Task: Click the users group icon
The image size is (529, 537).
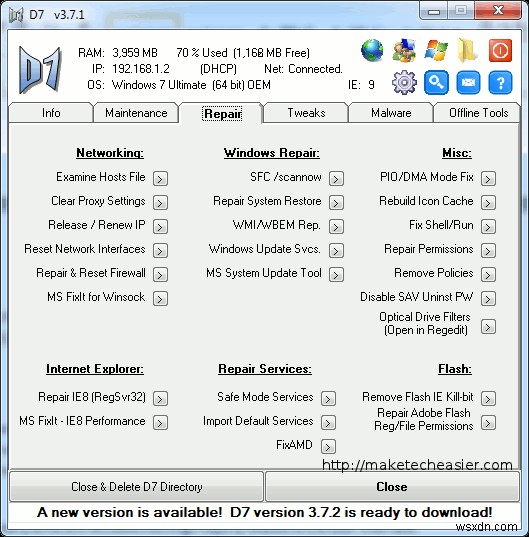Action: [404, 50]
